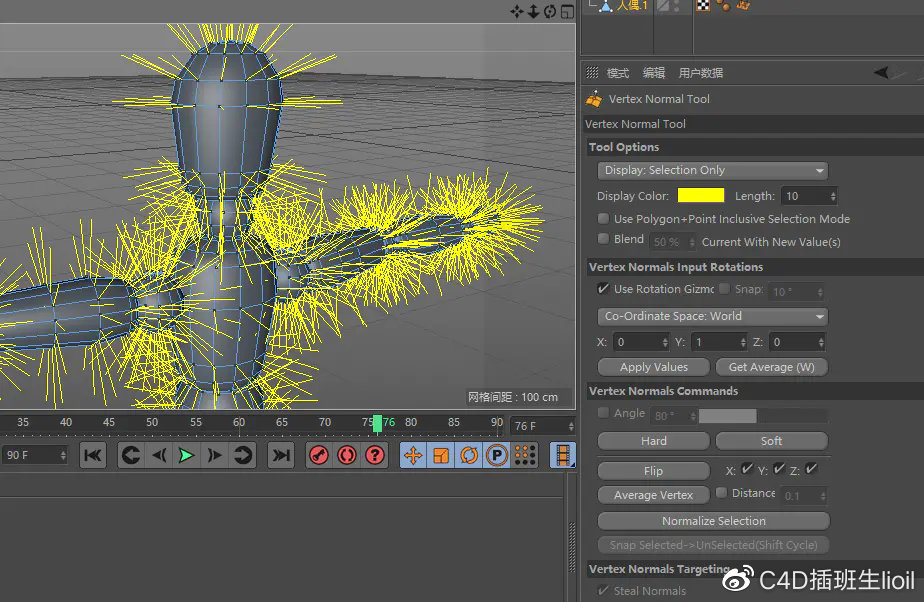Select the record scale keyframes icon
Viewport: 924px width, 602px height.
click(441, 456)
